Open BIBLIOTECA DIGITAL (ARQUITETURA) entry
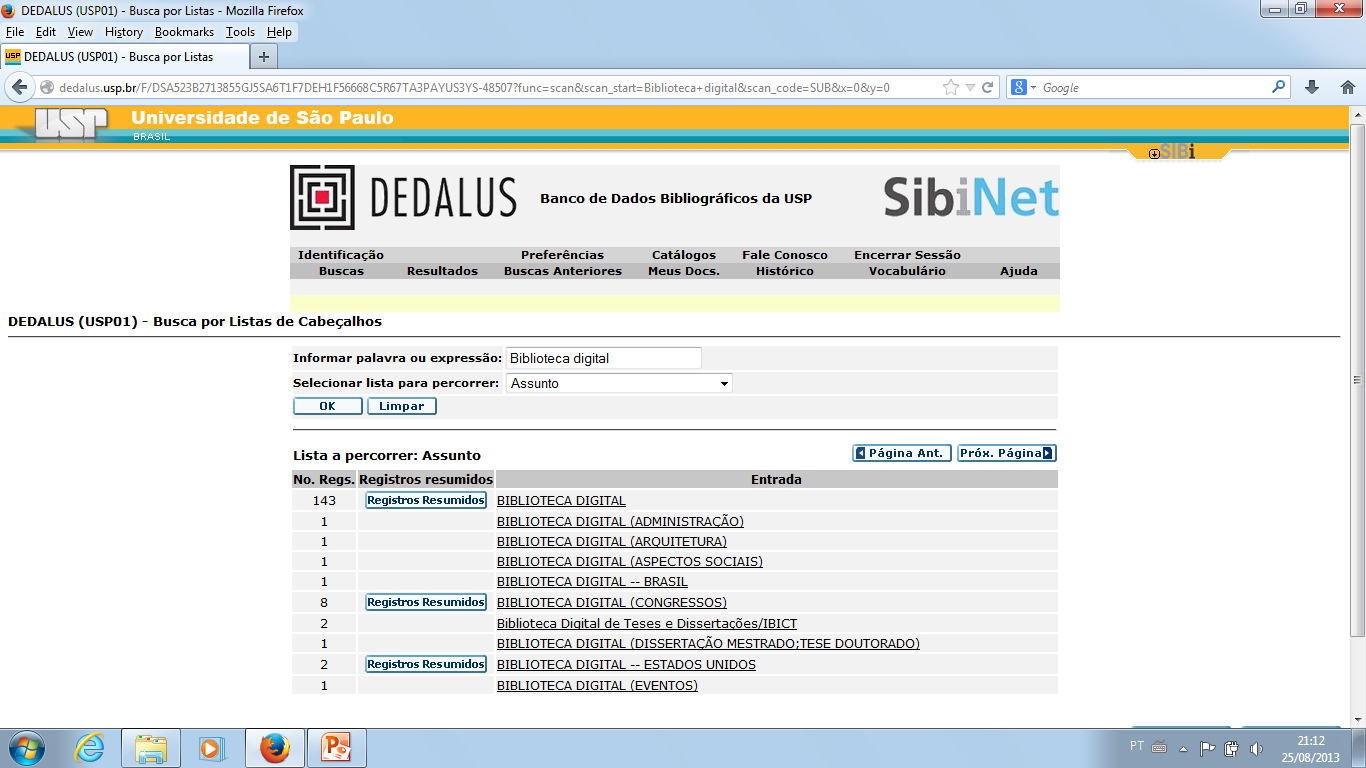The height and width of the screenshot is (768, 1366). point(612,542)
